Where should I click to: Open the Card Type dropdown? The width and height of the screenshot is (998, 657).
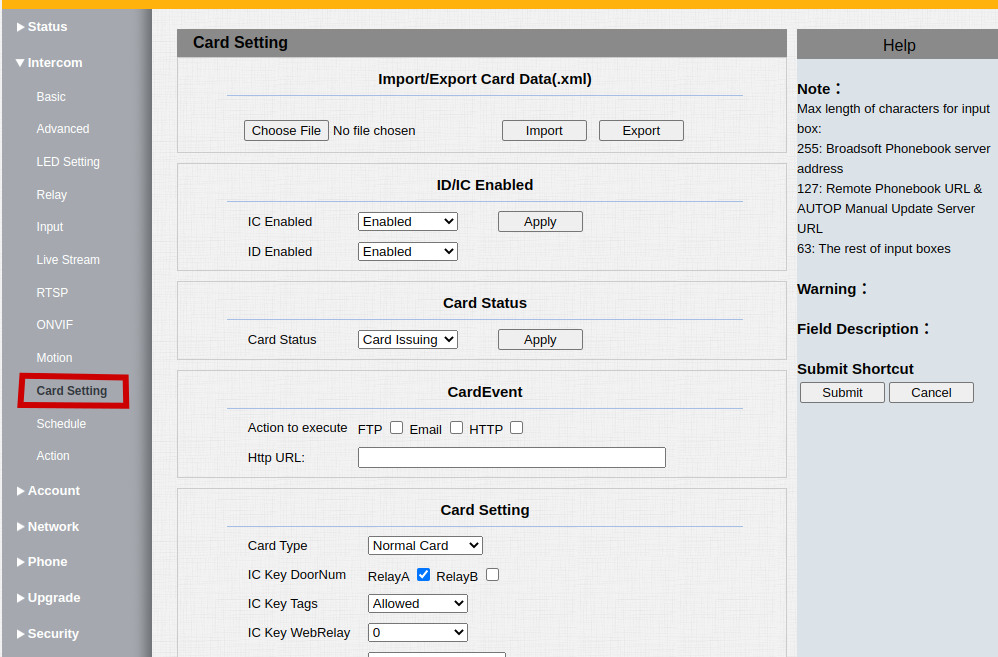coord(425,546)
